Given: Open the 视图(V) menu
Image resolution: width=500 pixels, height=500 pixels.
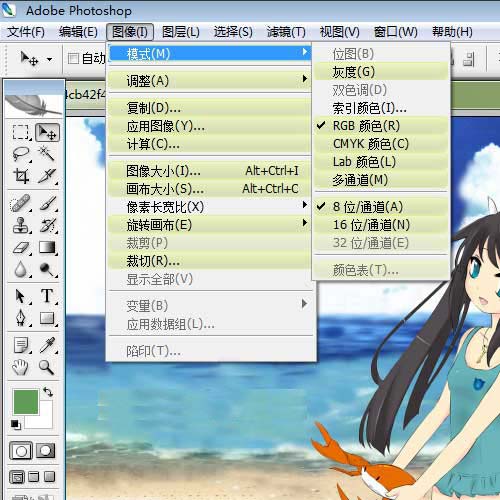Looking at the screenshot, I should pos(339,32).
